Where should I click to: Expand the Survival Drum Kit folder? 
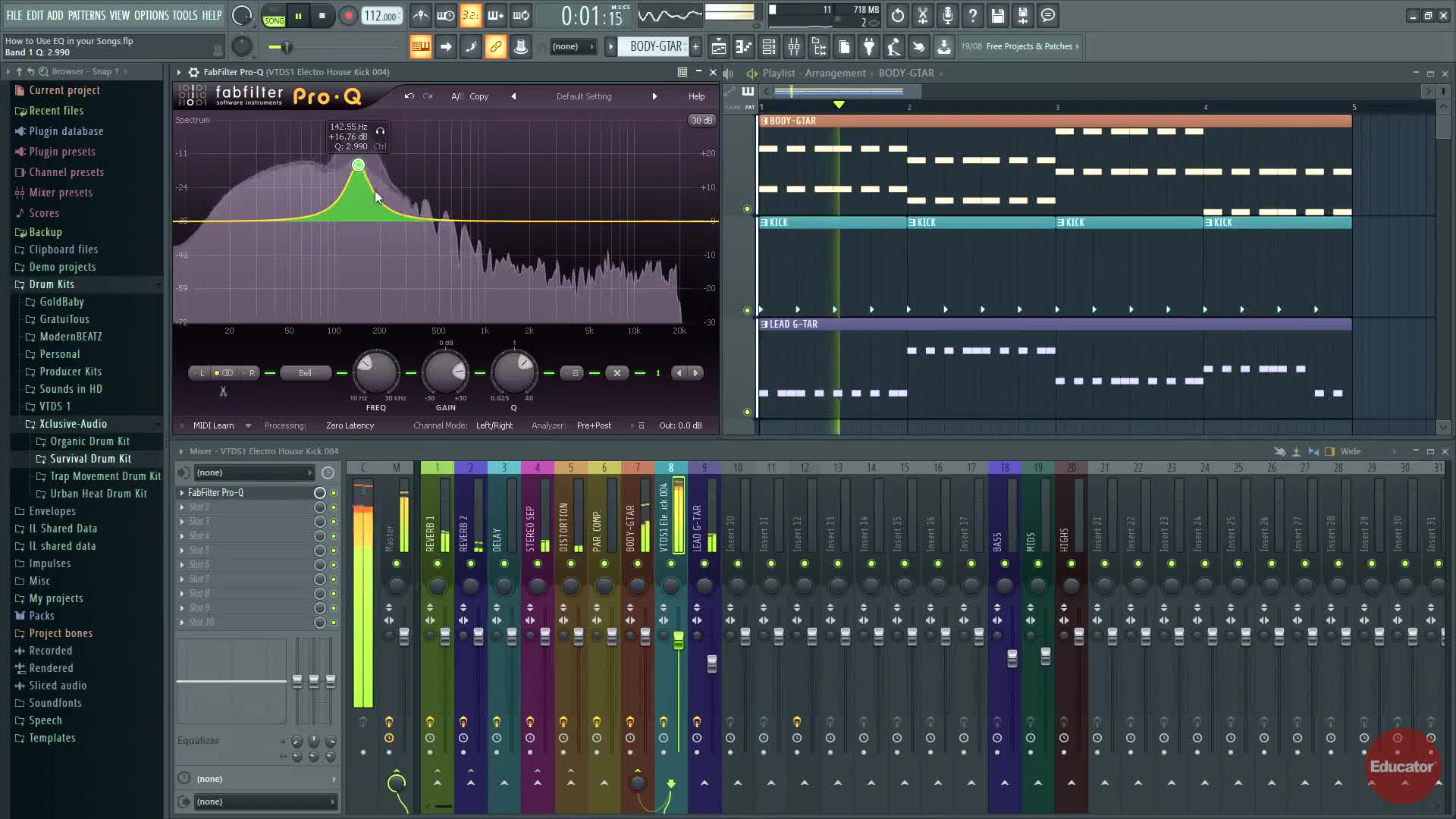tap(90, 459)
